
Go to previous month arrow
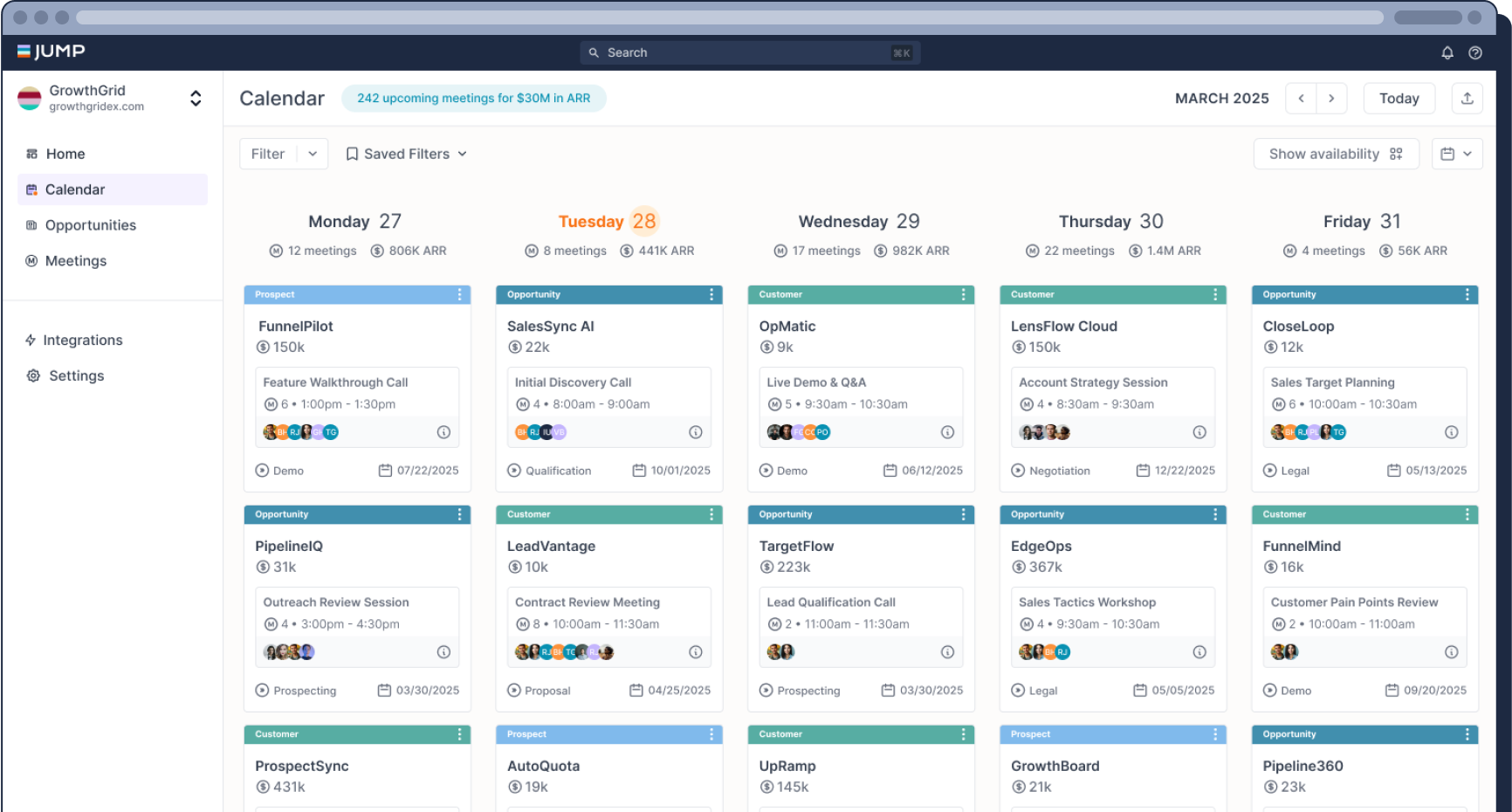point(1301,99)
